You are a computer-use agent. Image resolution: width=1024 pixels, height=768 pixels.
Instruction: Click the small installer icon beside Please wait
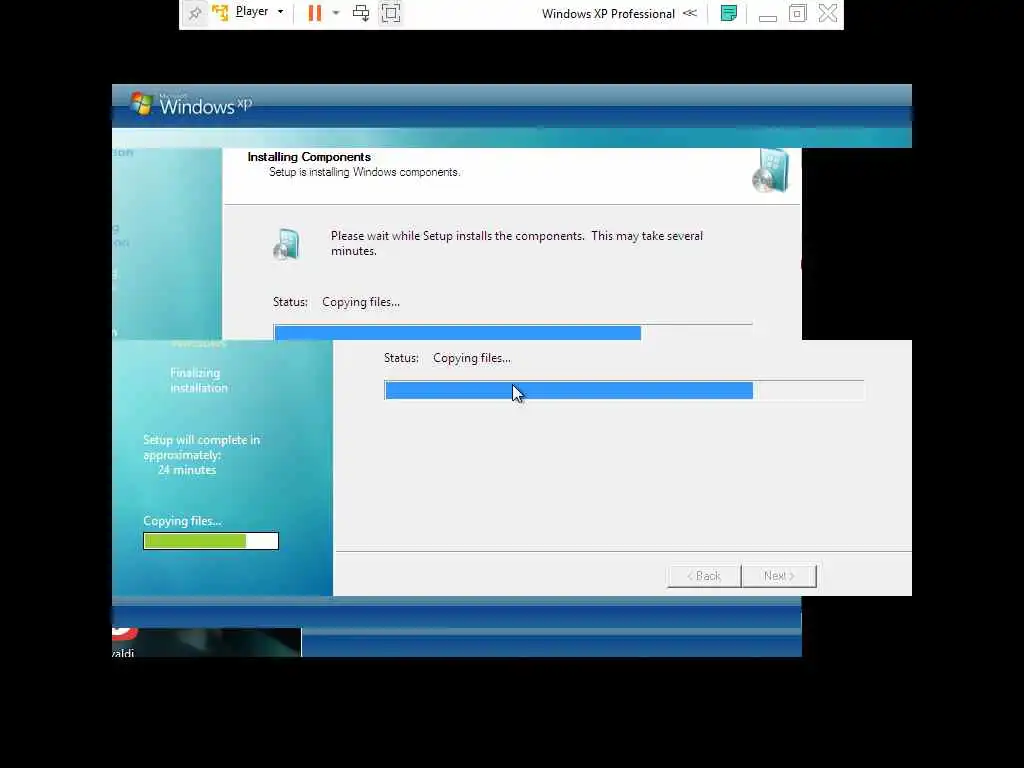click(x=287, y=244)
